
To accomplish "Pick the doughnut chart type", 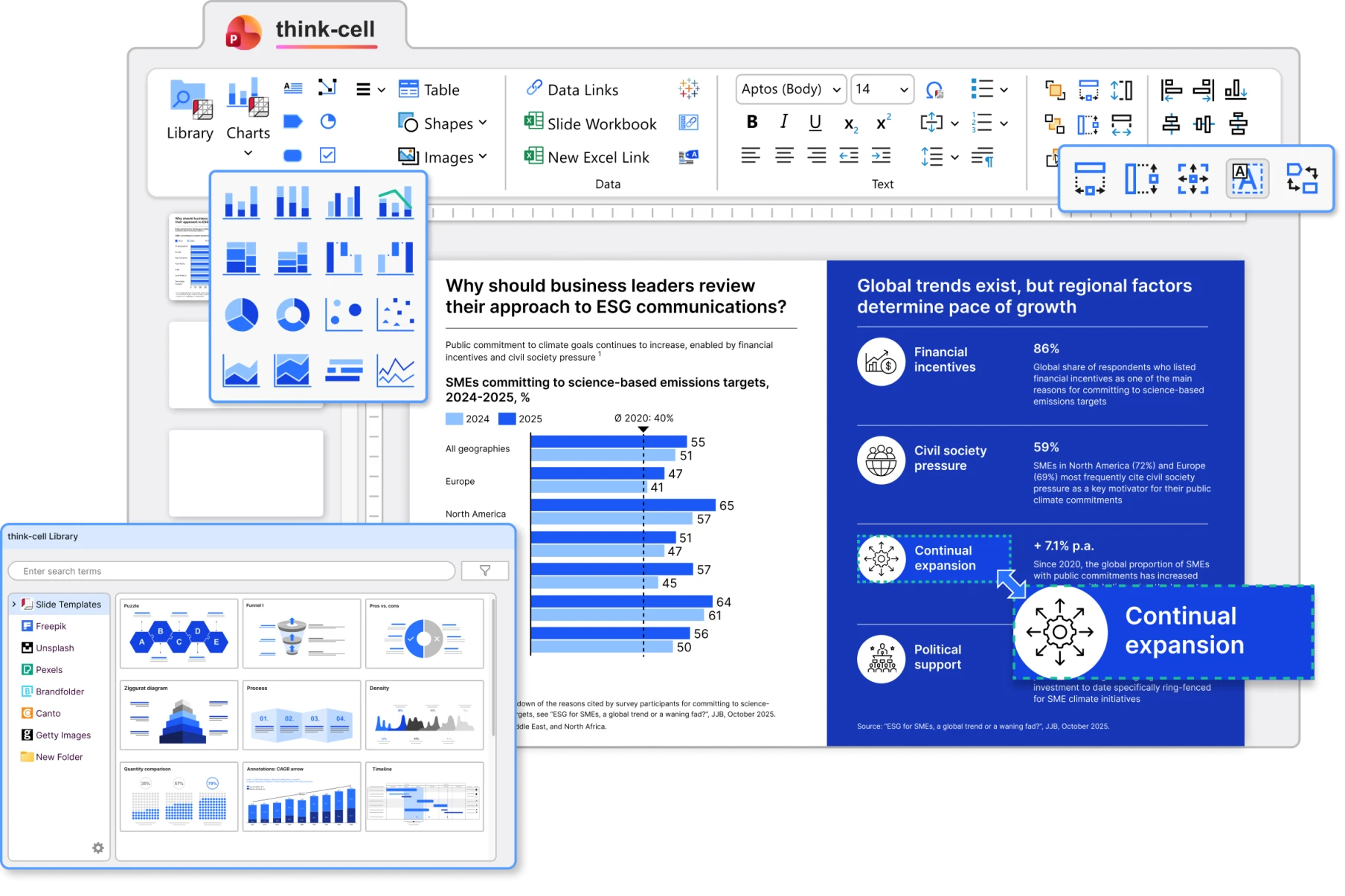I will (292, 315).
